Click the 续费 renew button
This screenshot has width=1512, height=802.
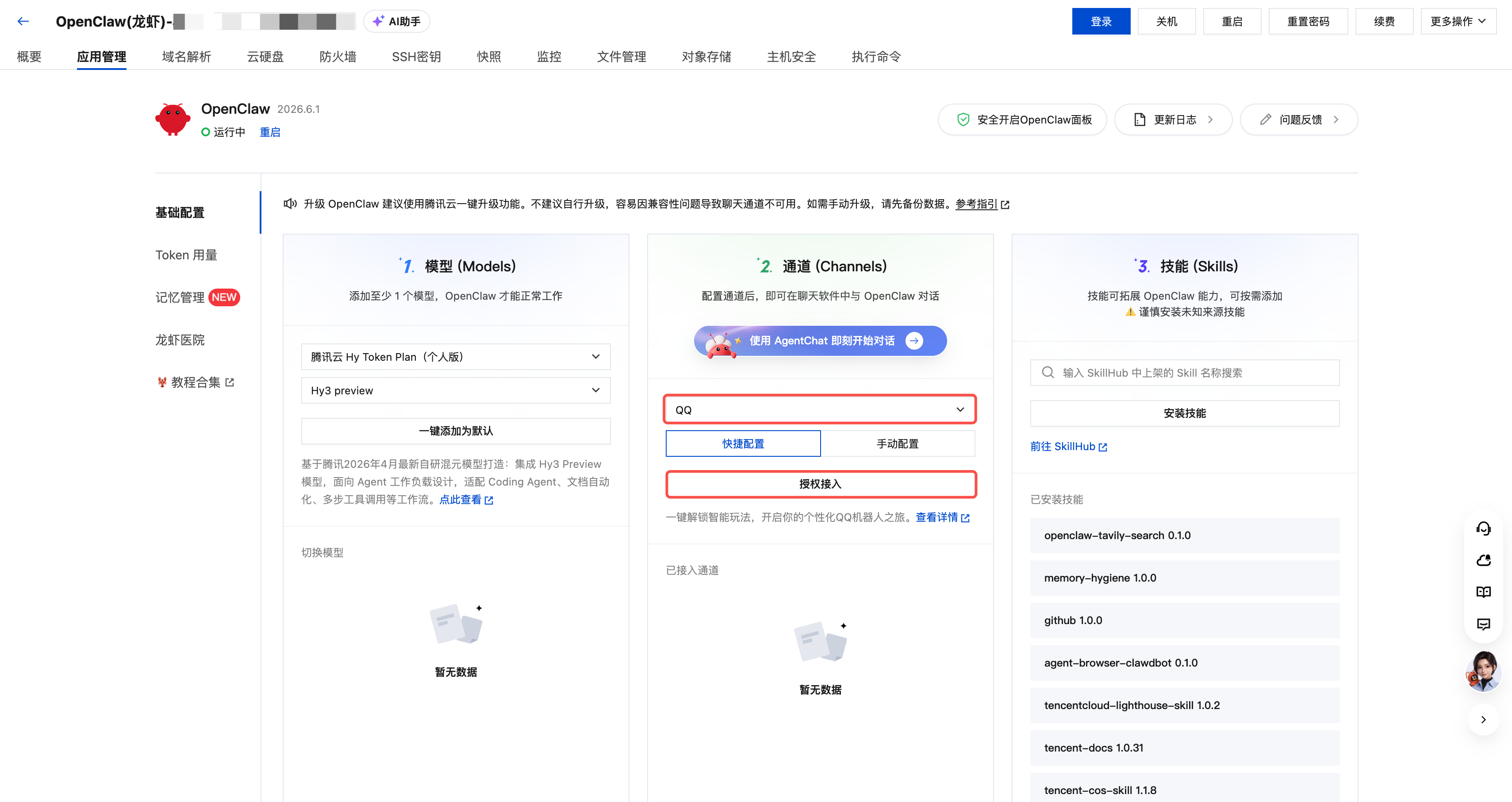click(x=1384, y=21)
